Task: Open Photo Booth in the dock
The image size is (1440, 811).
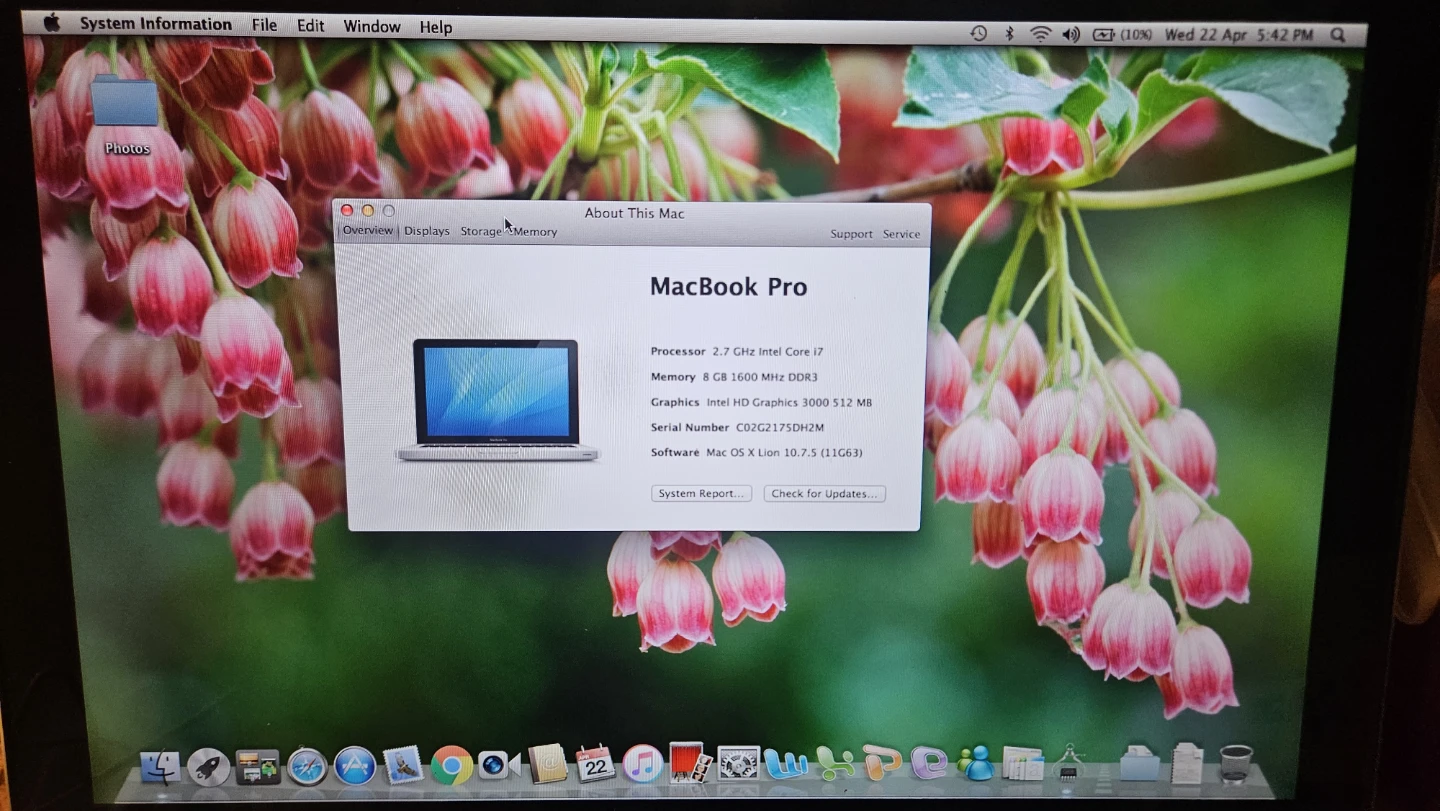Action: click(690, 763)
